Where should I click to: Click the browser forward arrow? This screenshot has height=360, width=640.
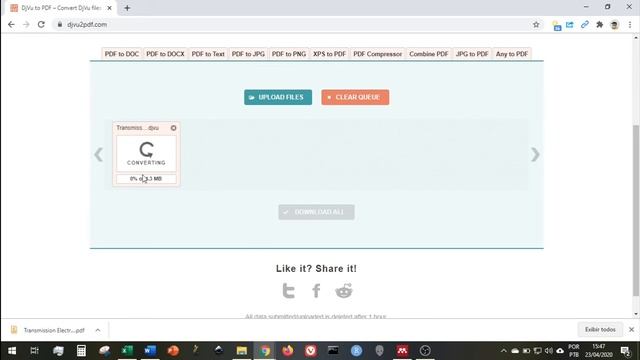(x=26, y=24)
